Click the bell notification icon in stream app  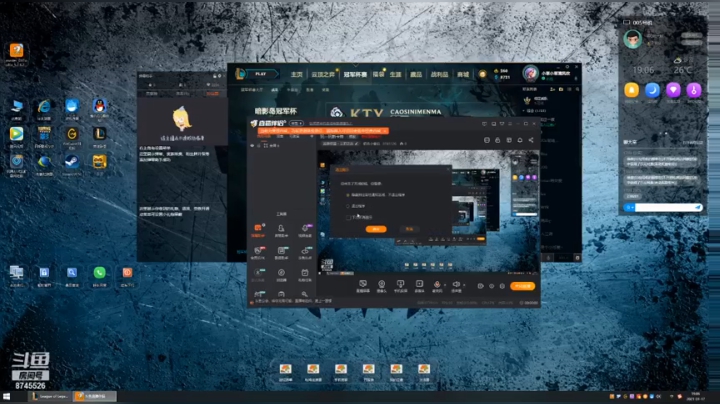[520, 140]
